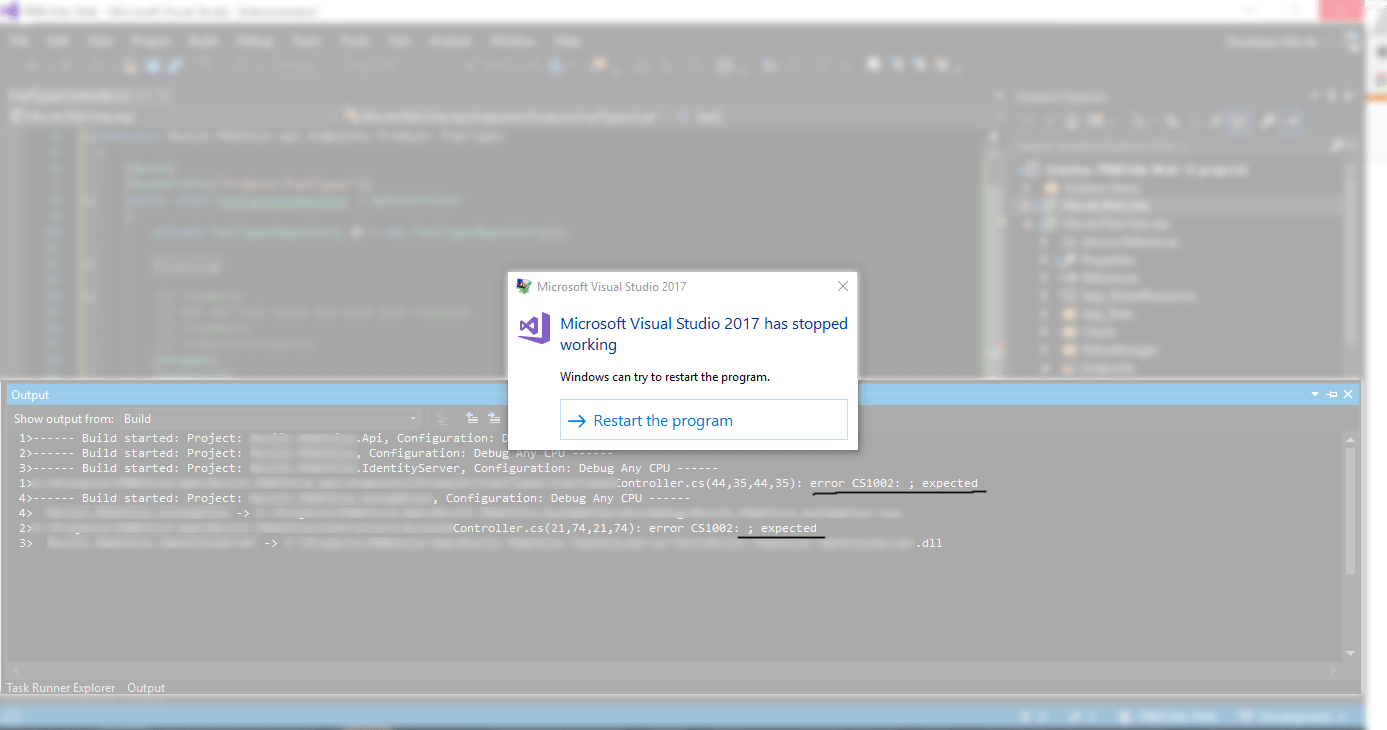Click the Controller.cs(44,35,44,35) error CS1002 line
The height and width of the screenshot is (730, 1387).
[x=498, y=483]
